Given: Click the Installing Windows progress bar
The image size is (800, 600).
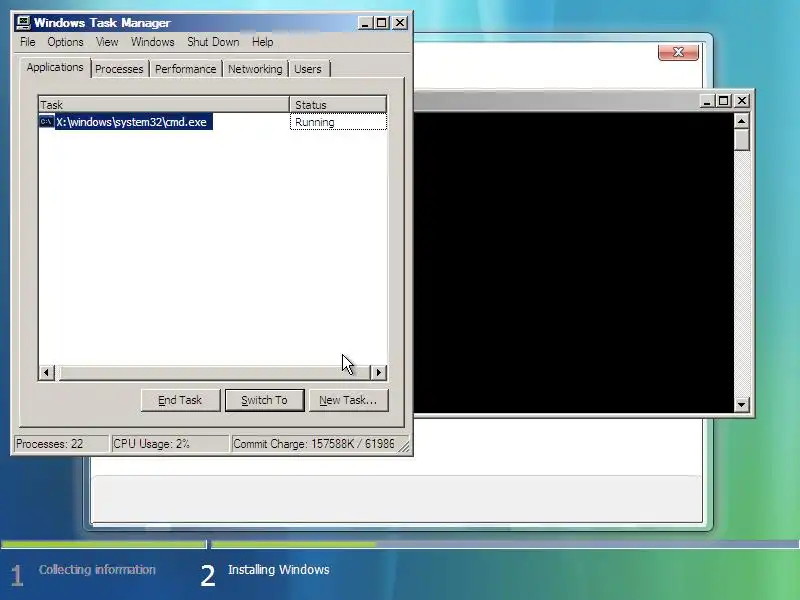Looking at the screenshot, I should [505, 544].
